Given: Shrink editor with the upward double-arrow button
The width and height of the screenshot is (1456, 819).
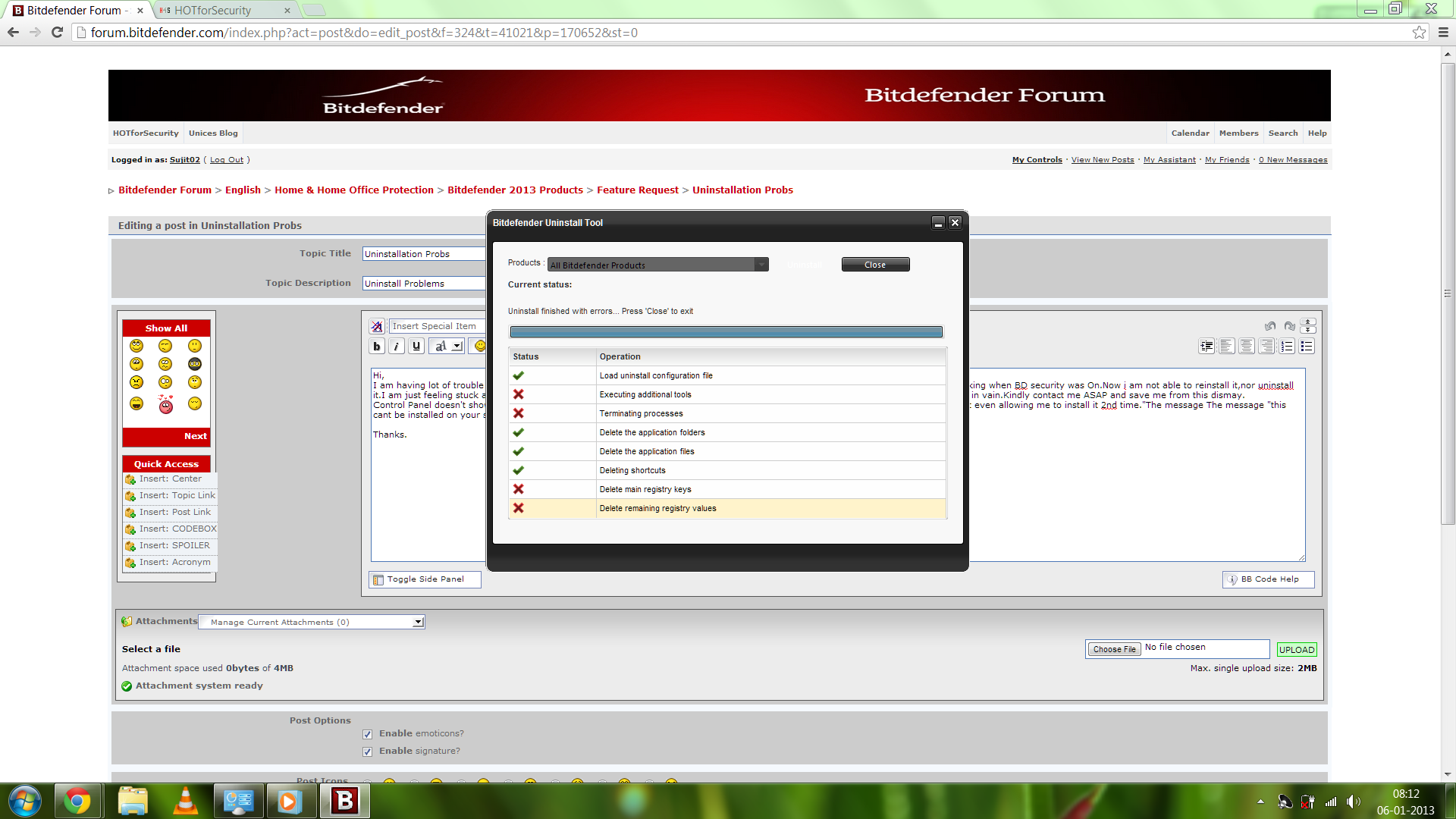Looking at the screenshot, I should pos(1308,322).
